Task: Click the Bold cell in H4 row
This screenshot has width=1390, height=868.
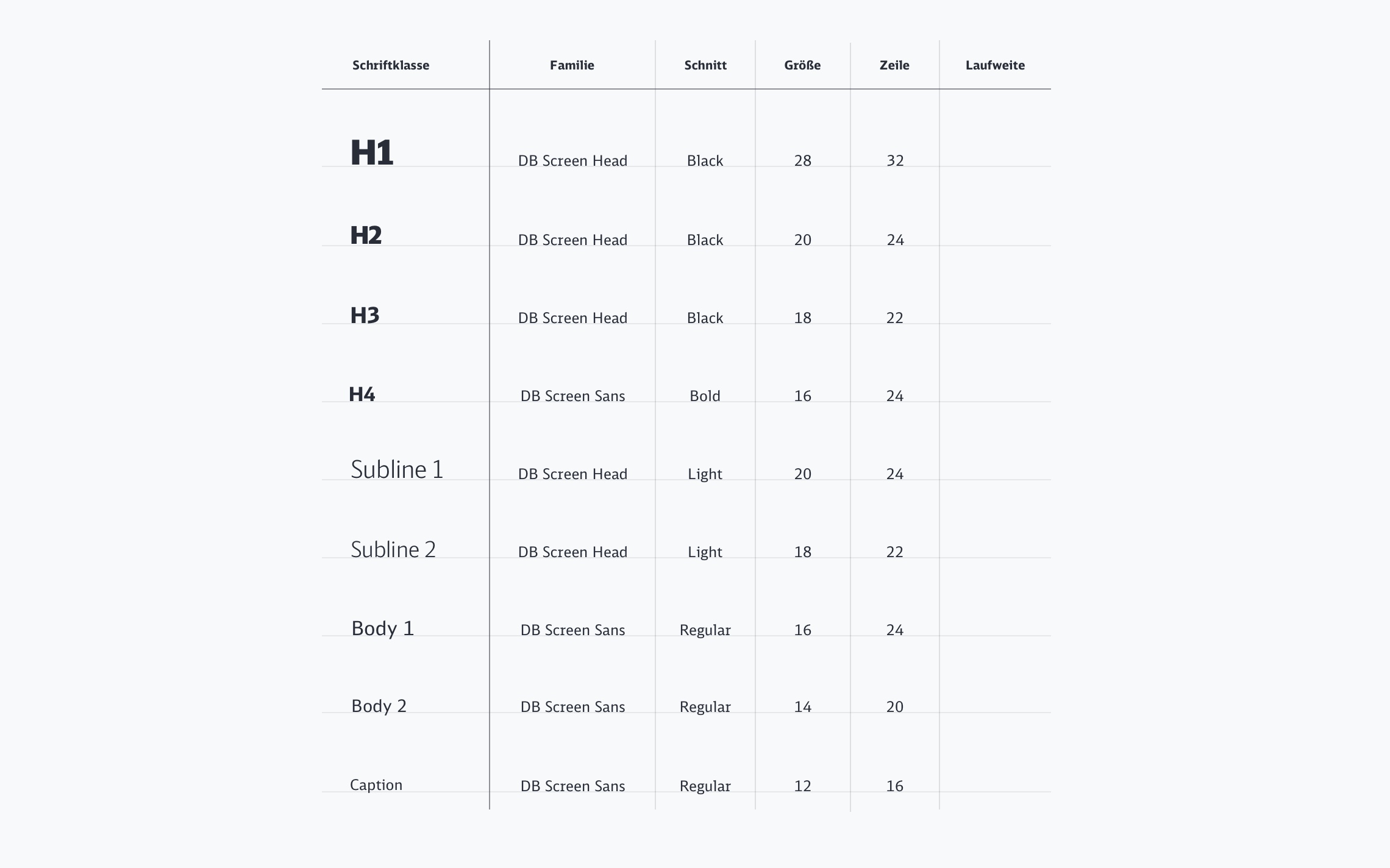Action: [x=705, y=396]
